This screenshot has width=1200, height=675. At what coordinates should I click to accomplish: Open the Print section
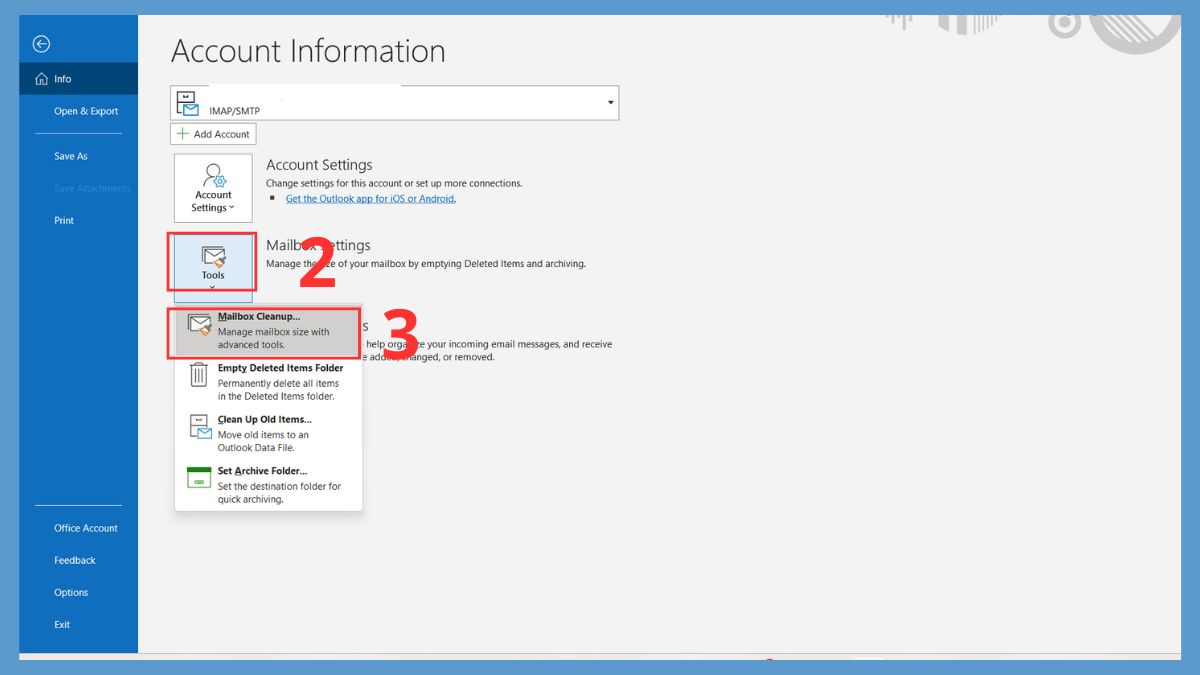[63, 220]
